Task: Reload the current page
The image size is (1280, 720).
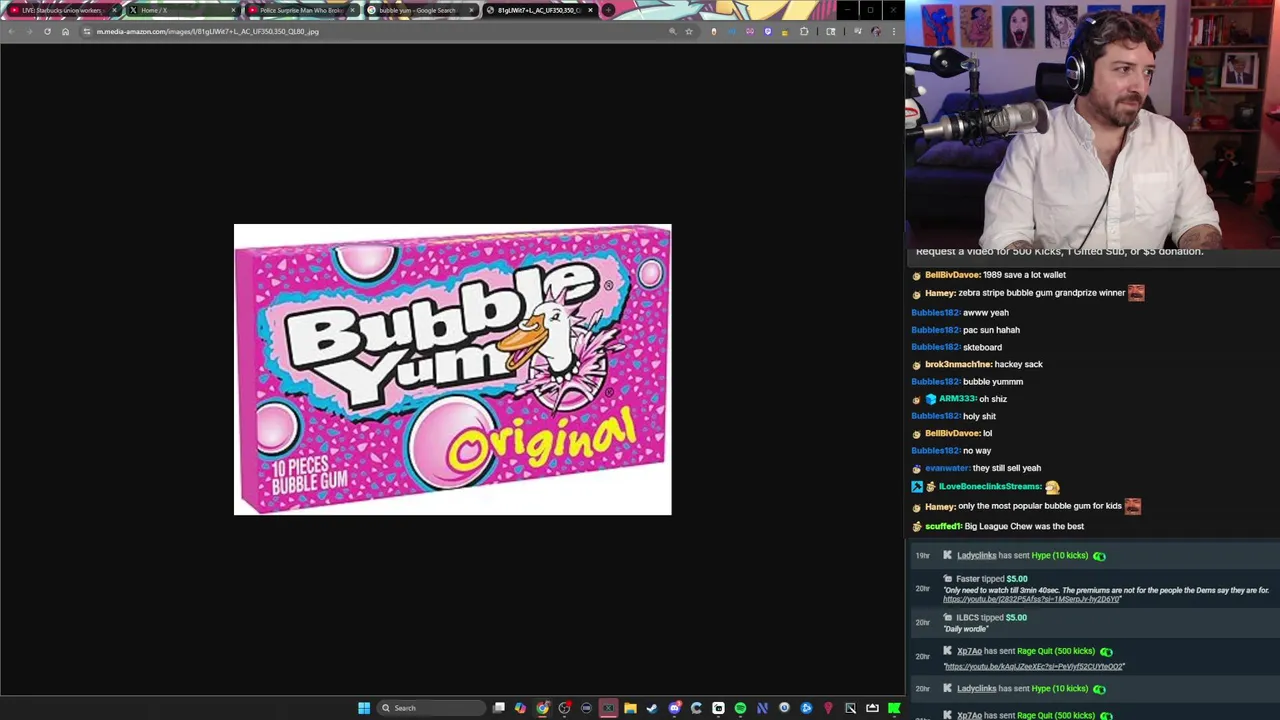Action: [x=47, y=31]
